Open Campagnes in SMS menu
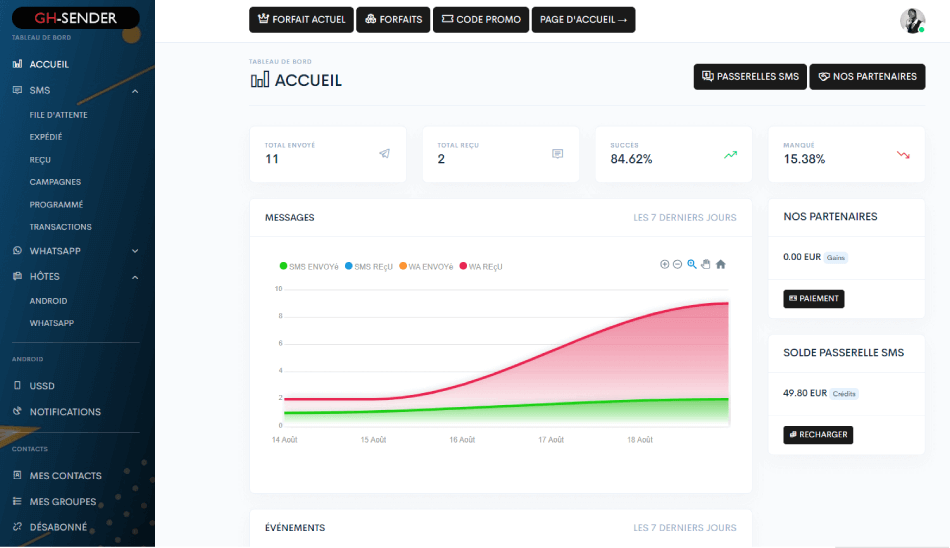Screen dimensions: 950x548 pyautogui.click(x=55, y=182)
